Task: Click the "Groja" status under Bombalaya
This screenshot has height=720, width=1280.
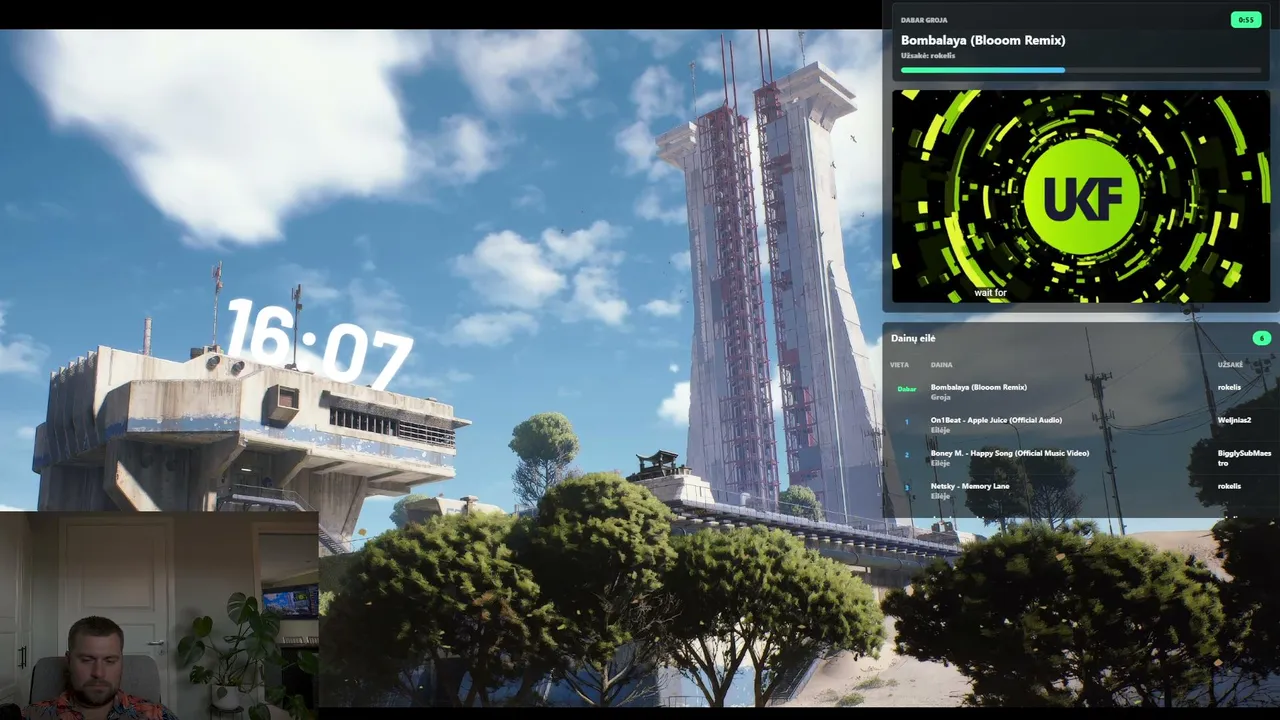Action: [x=940, y=397]
